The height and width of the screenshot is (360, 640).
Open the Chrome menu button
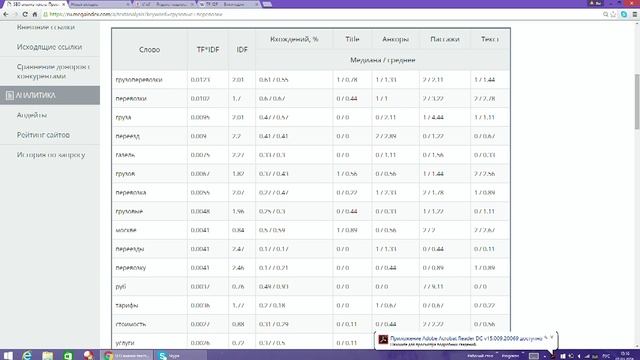(x=635, y=14)
